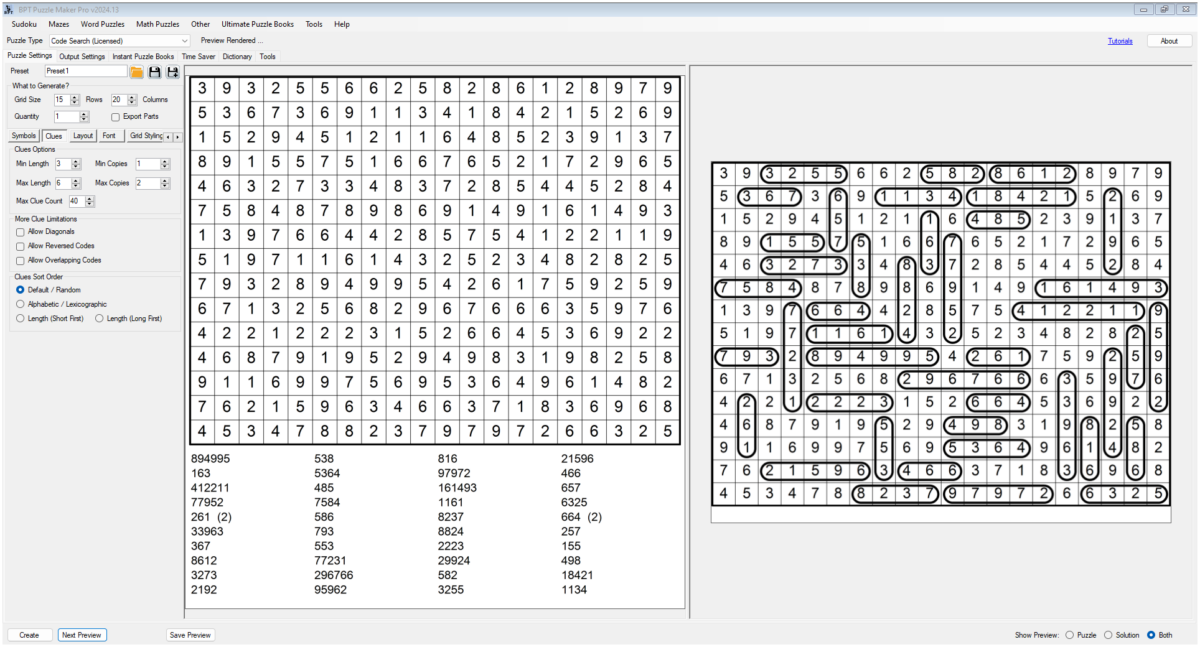
Task: Open the Sudoku menu
Action: [x=24, y=24]
